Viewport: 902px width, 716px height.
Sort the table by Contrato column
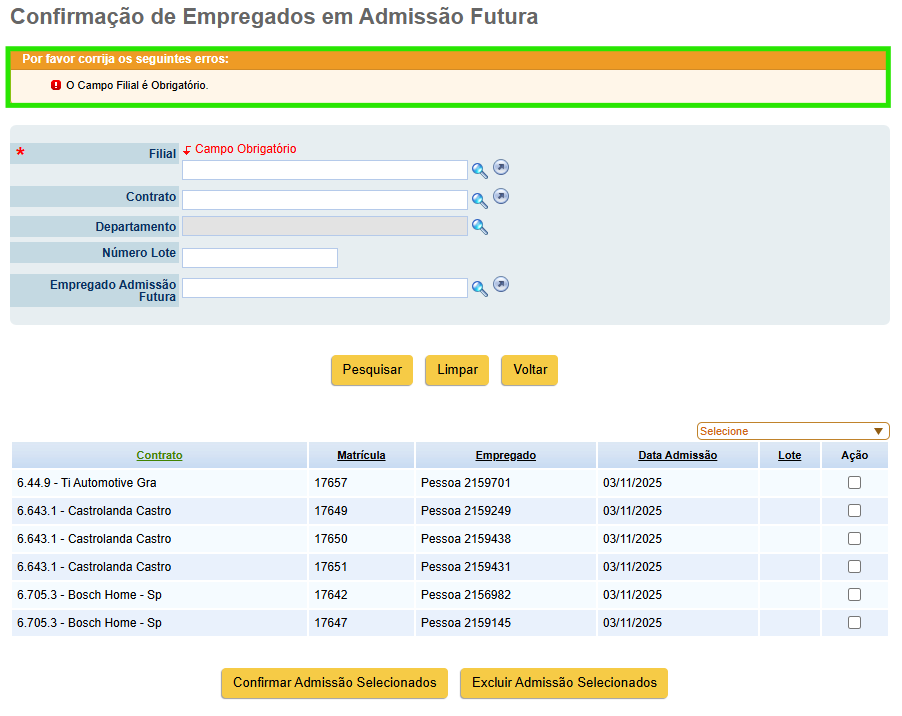click(159, 455)
